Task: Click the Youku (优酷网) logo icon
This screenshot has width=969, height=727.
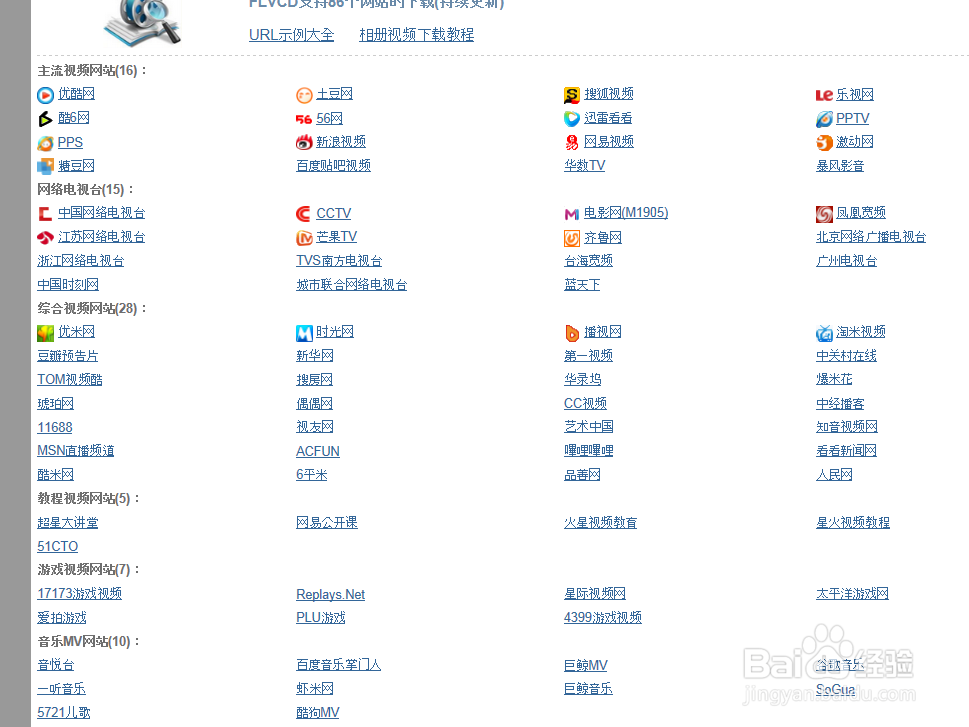Action: tap(45, 95)
